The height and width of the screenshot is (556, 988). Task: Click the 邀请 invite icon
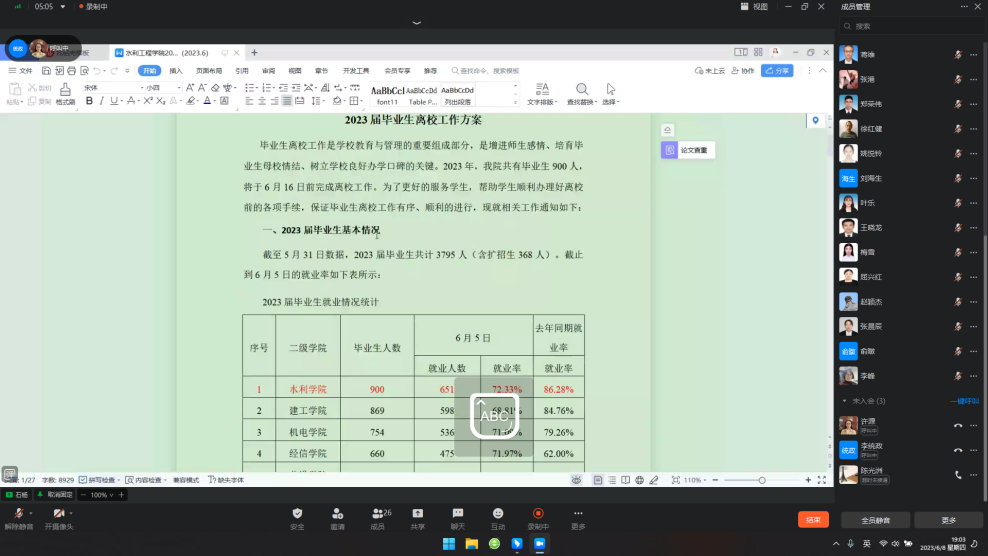coord(337,514)
